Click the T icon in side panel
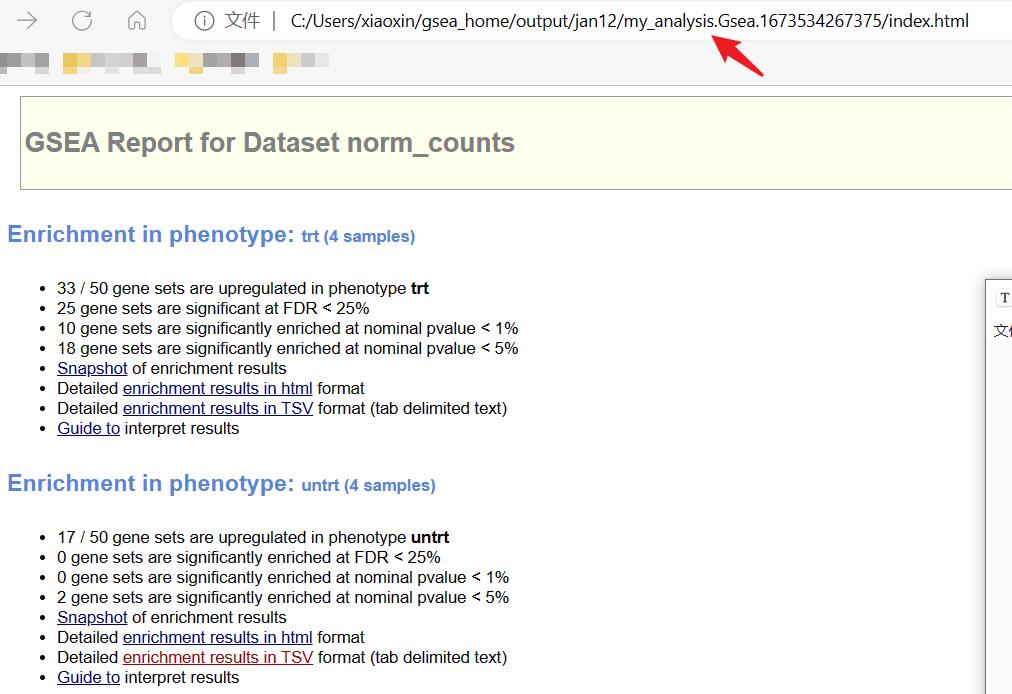Viewport: 1012px width, 694px height. [1004, 298]
